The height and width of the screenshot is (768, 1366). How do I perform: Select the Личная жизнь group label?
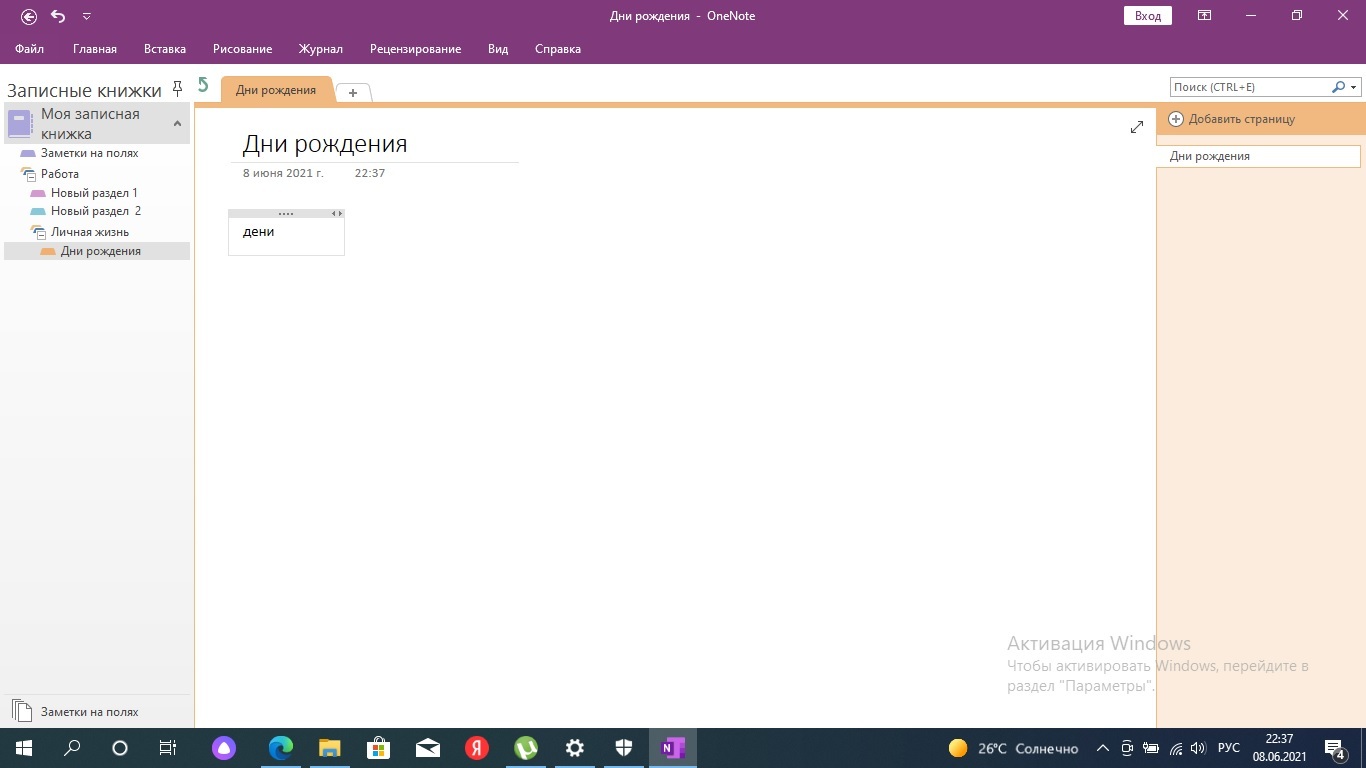(x=90, y=232)
